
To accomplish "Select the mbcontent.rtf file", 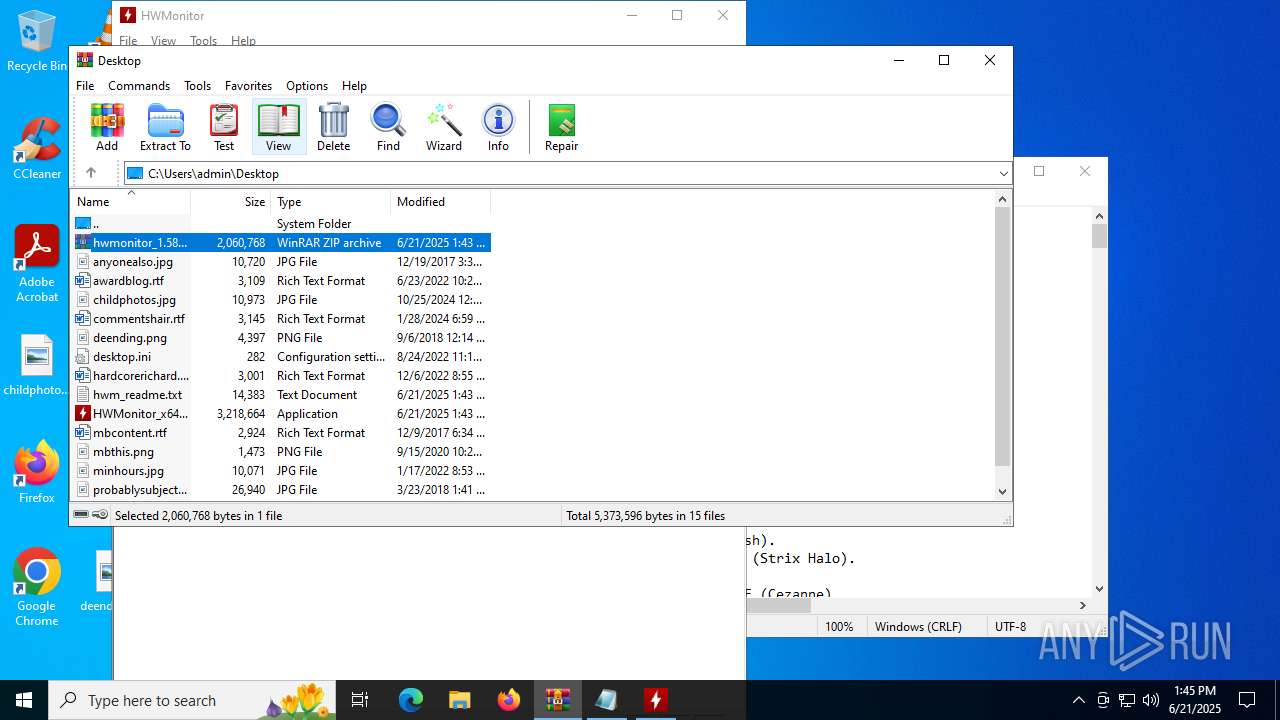I will 281,433.
